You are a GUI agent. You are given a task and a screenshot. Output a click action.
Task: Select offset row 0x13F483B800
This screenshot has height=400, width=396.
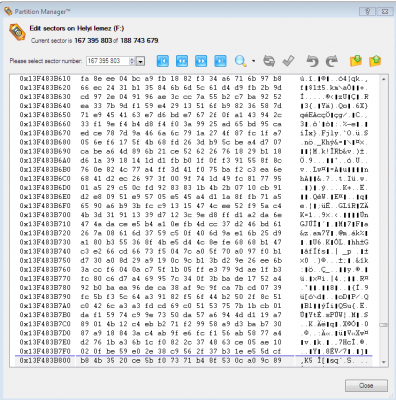tap(45, 360)
